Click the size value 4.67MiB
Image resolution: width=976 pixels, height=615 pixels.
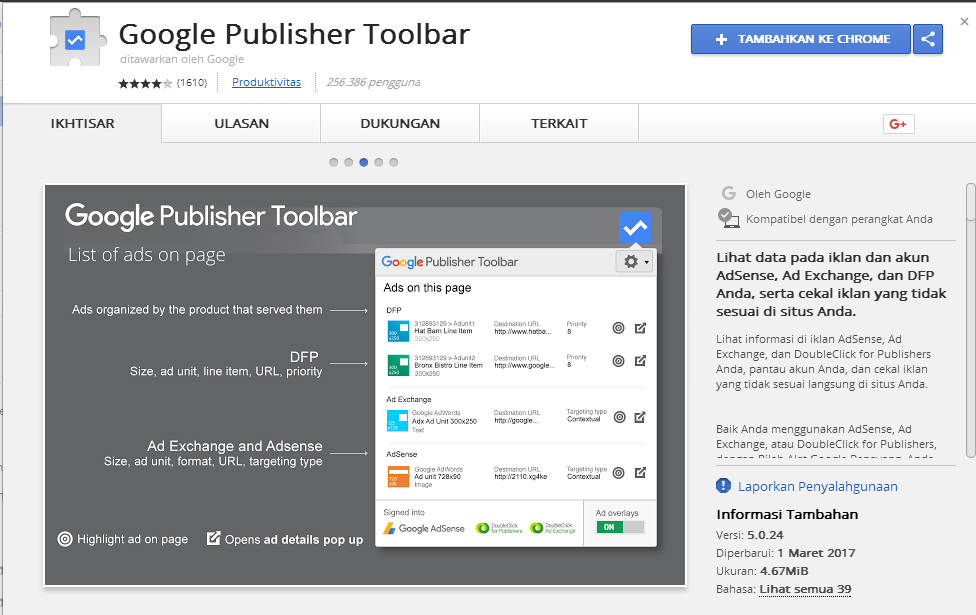point(784,571)
